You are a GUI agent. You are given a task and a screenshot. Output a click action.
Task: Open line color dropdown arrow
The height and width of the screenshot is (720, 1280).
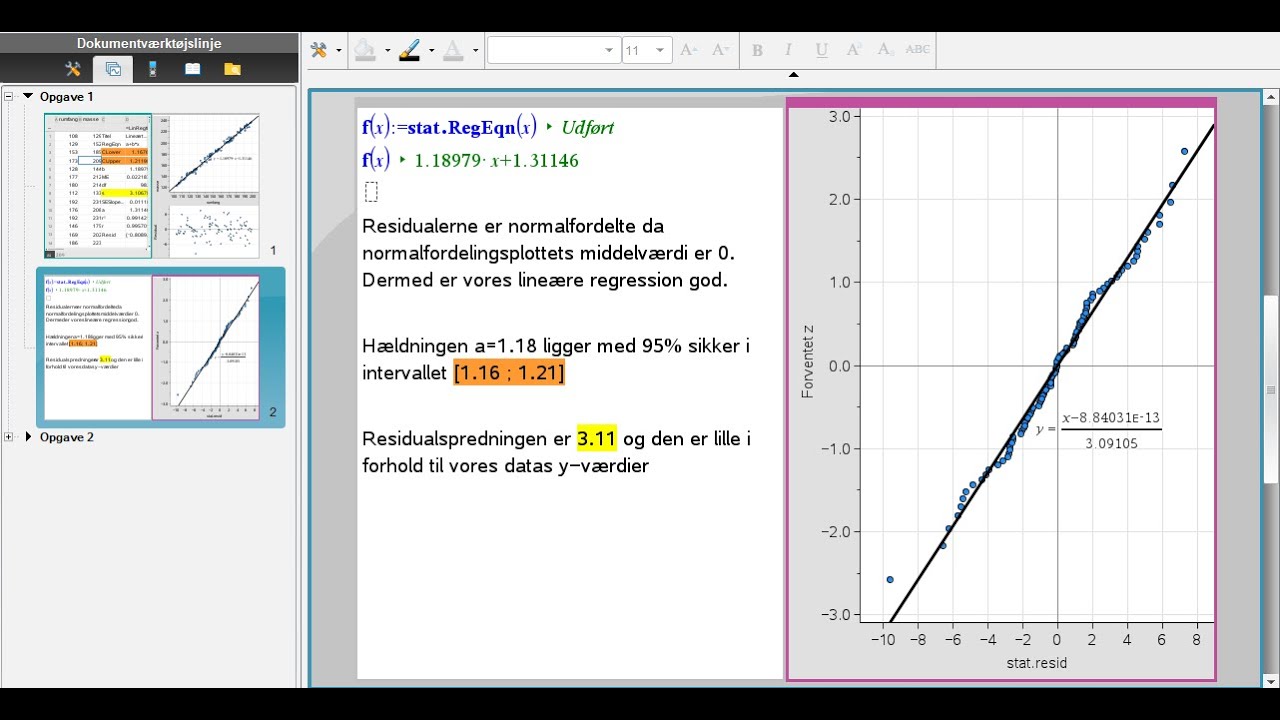(x=431, y=50)
